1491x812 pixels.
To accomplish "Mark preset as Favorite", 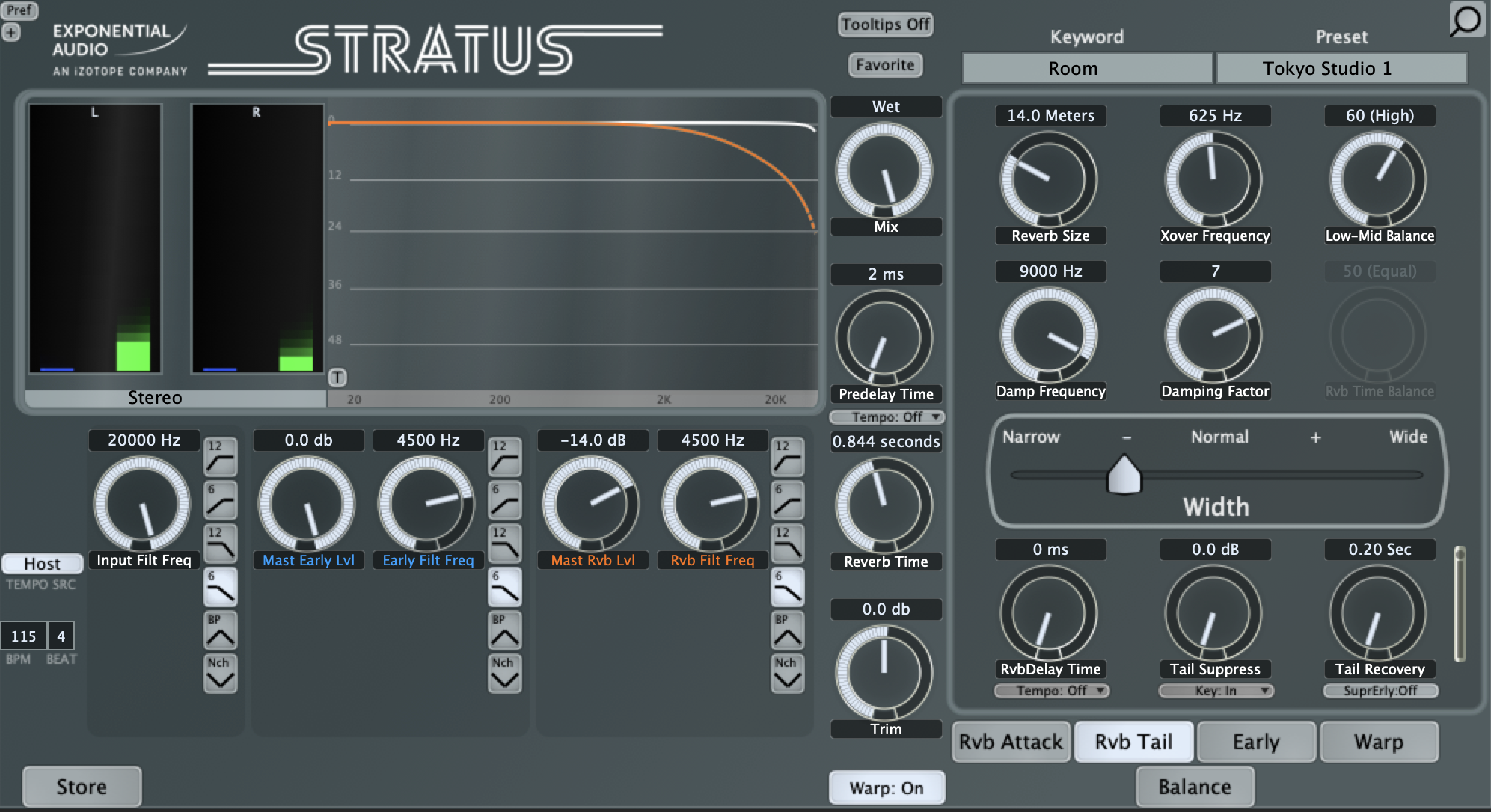I will pyautogui.click(x=886, y=65).
